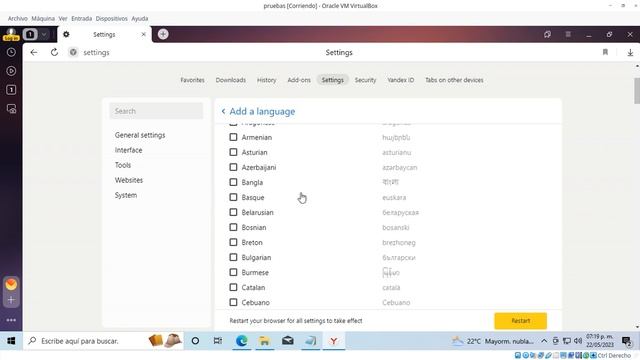The height and width of the screenshot is (360, 640).
Task: Open VirtualBox Archivo menu
Action: tap(18, 18)
